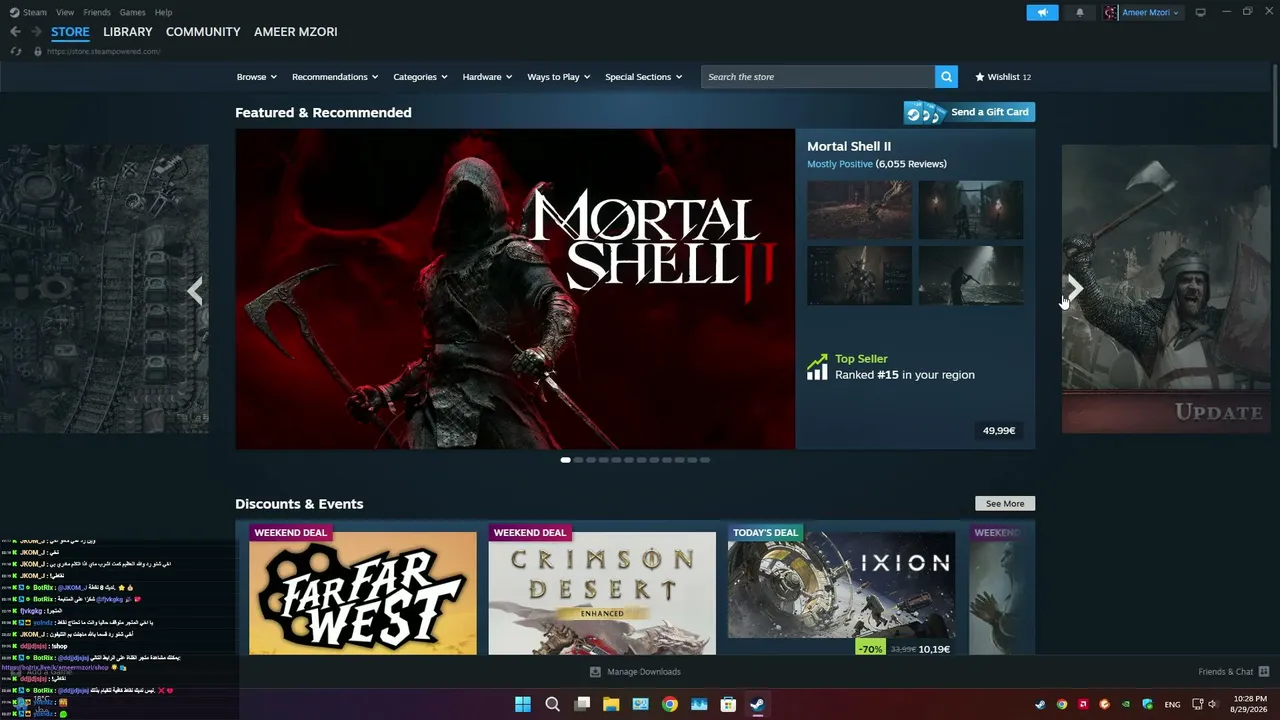Open Mortal Shell II's Mostly Positive reviews link
The image size is (1280, 720).
(840, 164)
